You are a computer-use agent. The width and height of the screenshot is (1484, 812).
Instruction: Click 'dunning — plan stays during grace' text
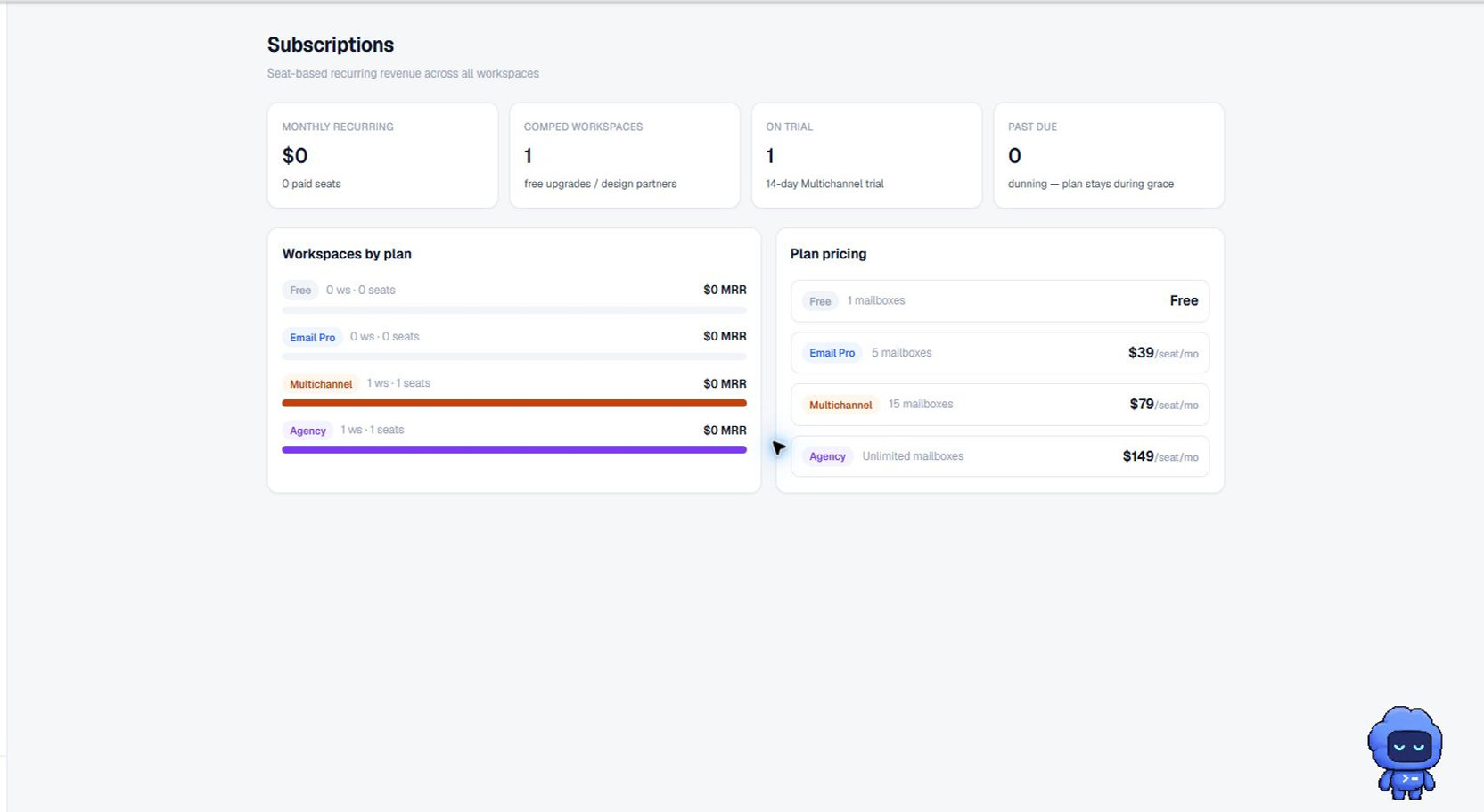[1091, 184]
